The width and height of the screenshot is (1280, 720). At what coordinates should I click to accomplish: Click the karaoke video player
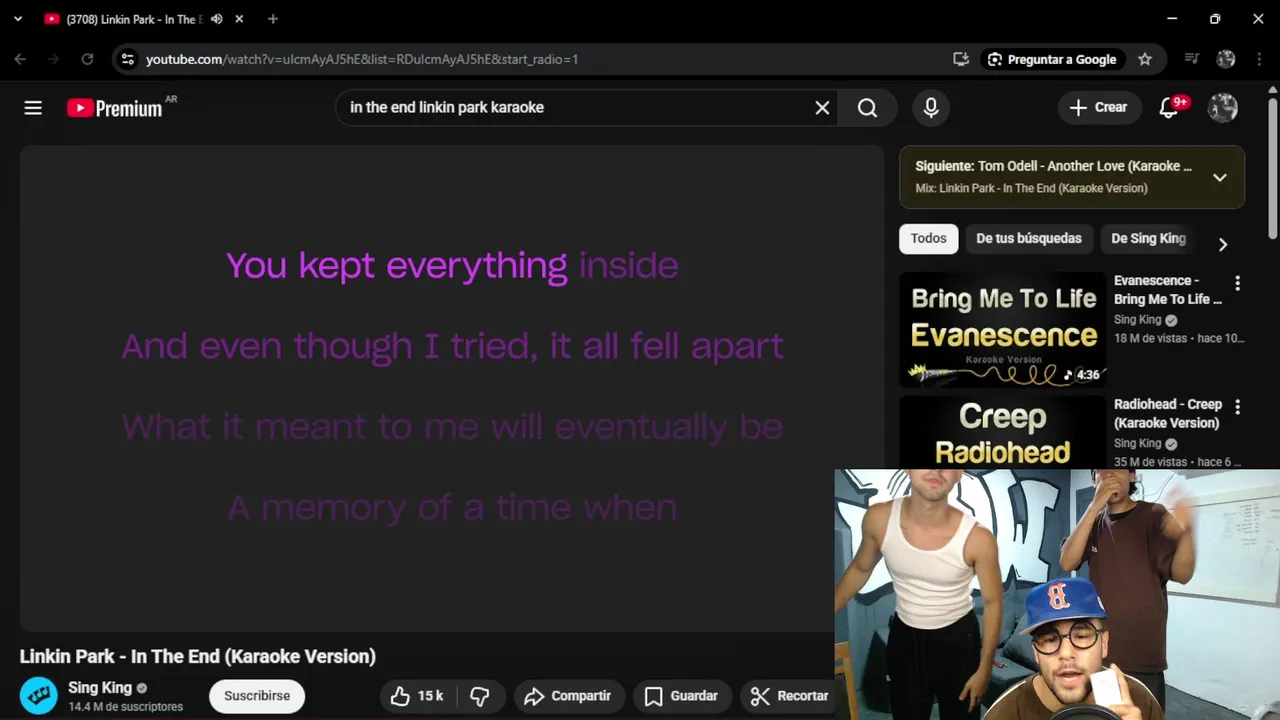pos(452,388)
